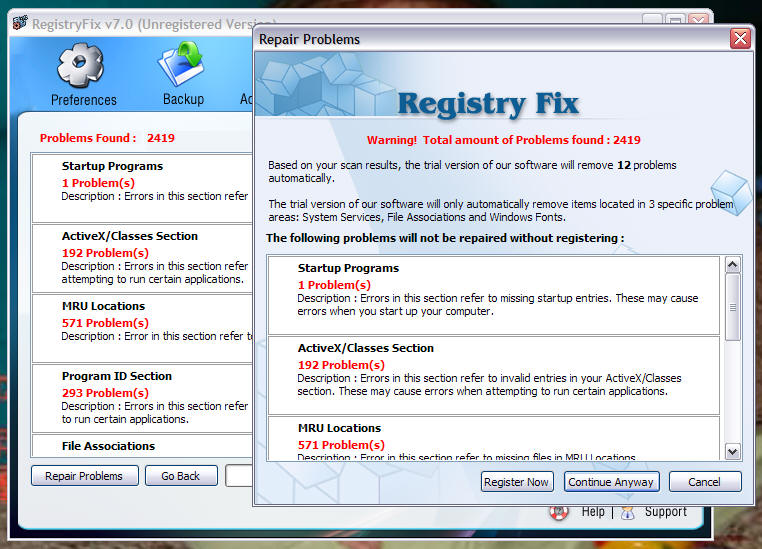Viewport: 762px width, 549px height.
Task: Click the dialog list scrollbar thumb
Action: pos(732,307)
